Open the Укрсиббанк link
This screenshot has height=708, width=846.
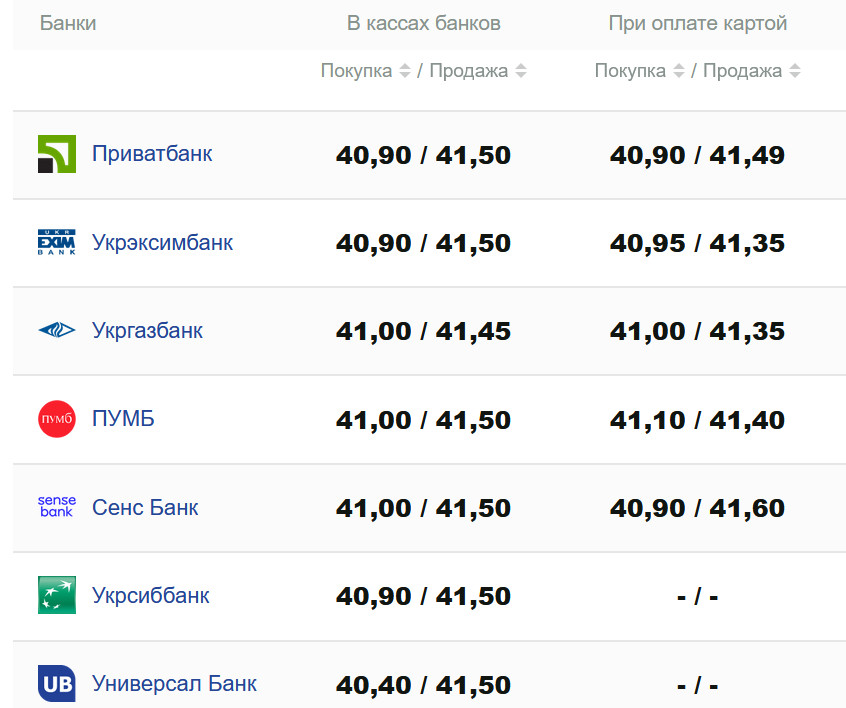point(151,595)
